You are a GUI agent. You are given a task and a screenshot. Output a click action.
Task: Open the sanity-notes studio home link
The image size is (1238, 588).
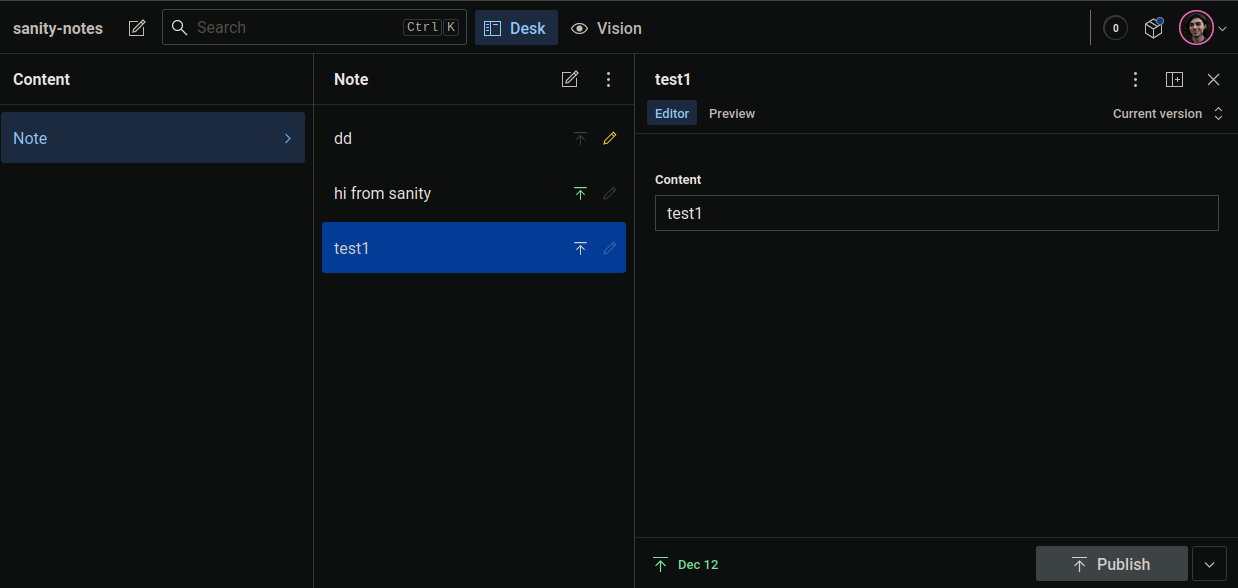pyautogui.click(x=58, y=28)
